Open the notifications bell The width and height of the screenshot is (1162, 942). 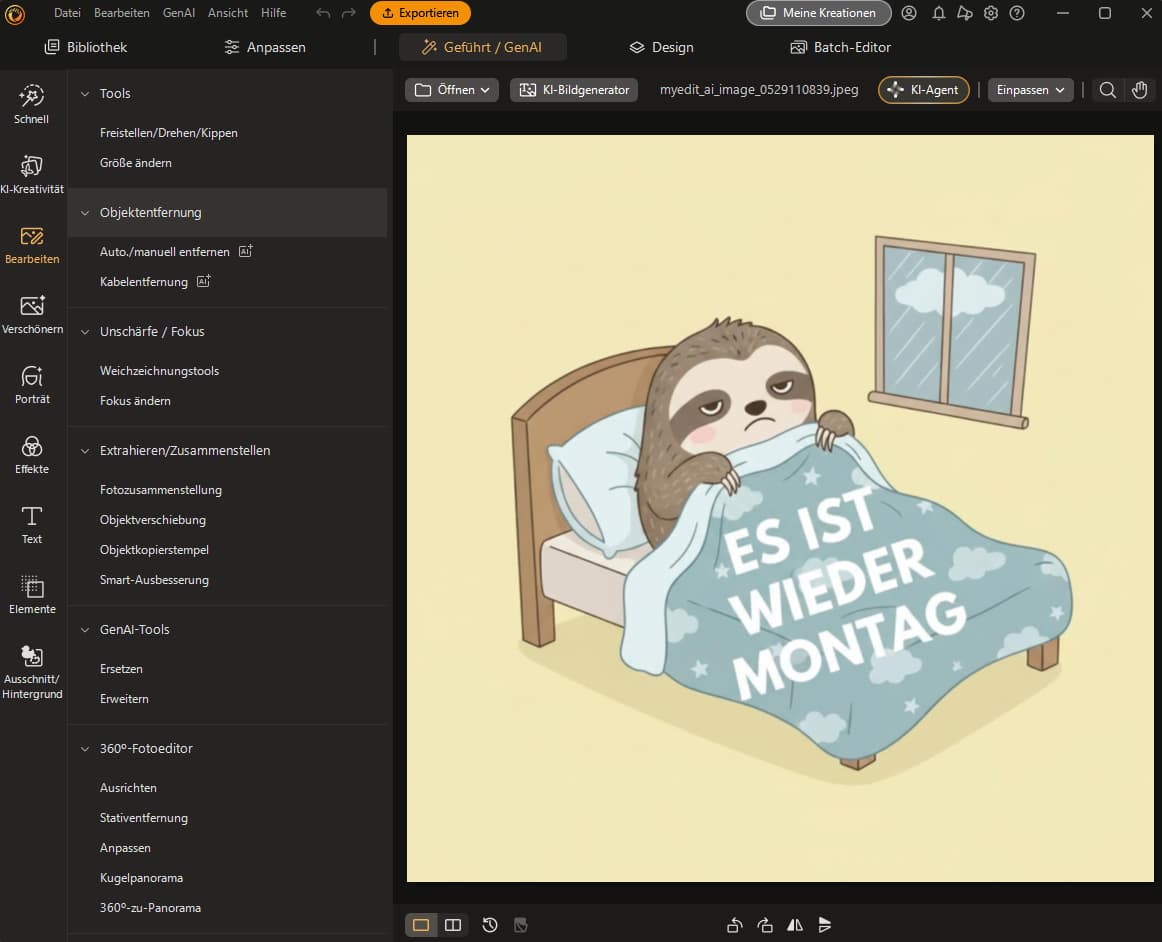(x=938, y=13)
